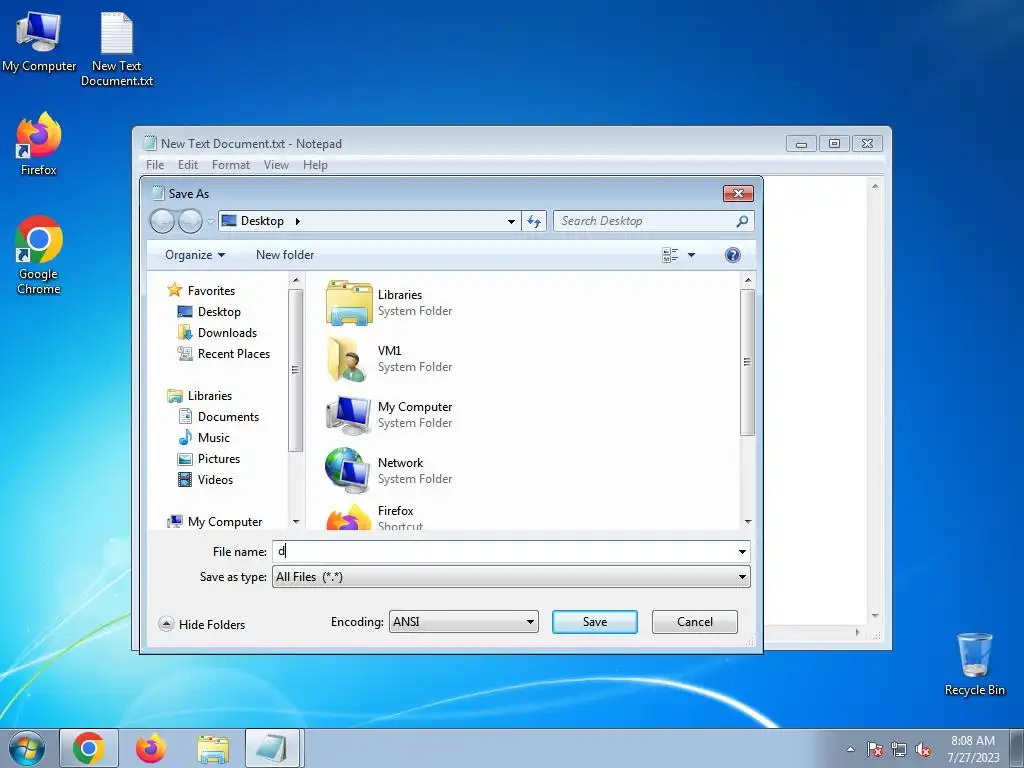Collapse the browser with Hide Folders

click(202, 624)
